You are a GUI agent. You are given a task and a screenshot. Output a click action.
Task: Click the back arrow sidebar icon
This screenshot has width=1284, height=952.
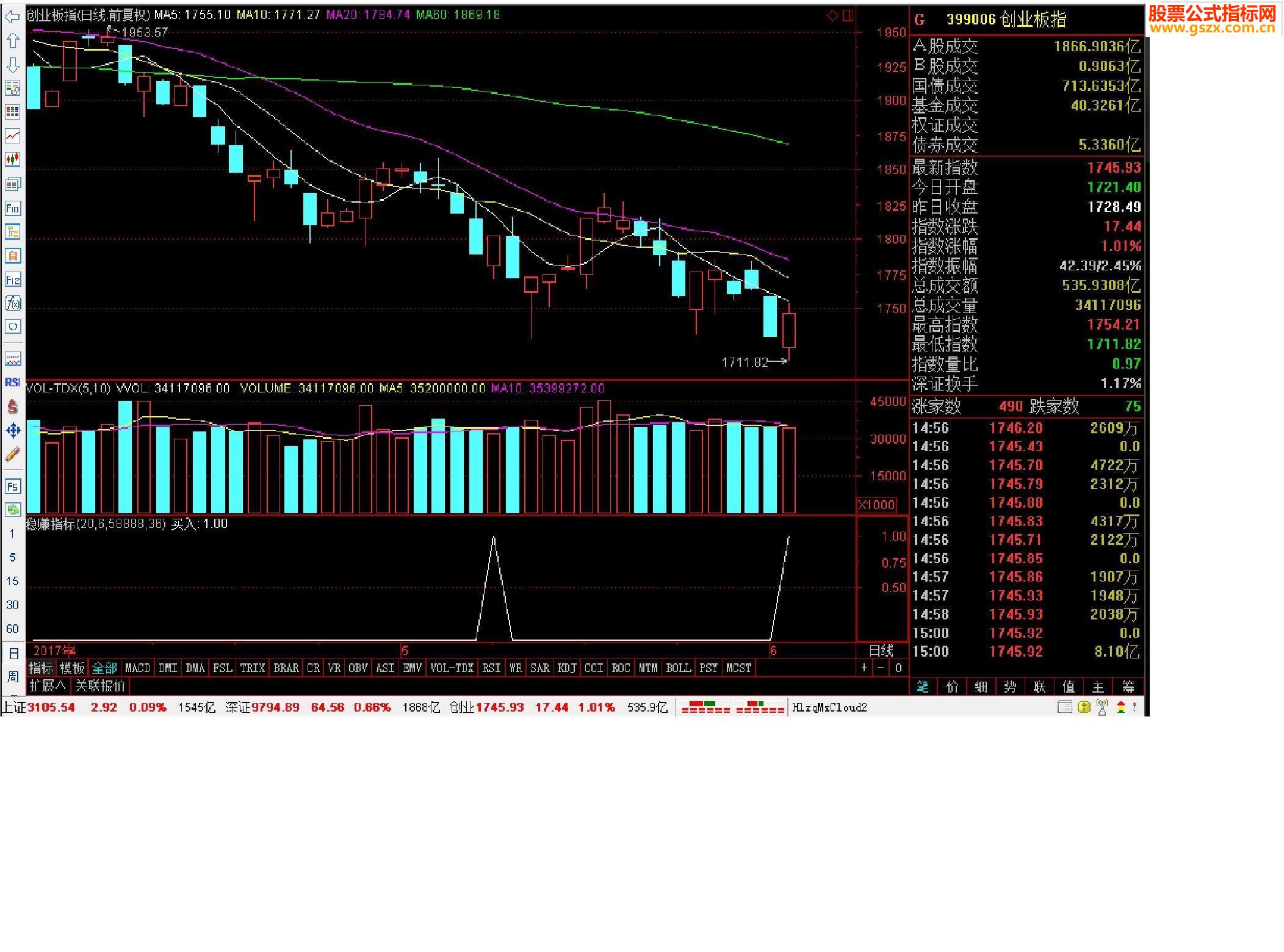coord(12,16)
